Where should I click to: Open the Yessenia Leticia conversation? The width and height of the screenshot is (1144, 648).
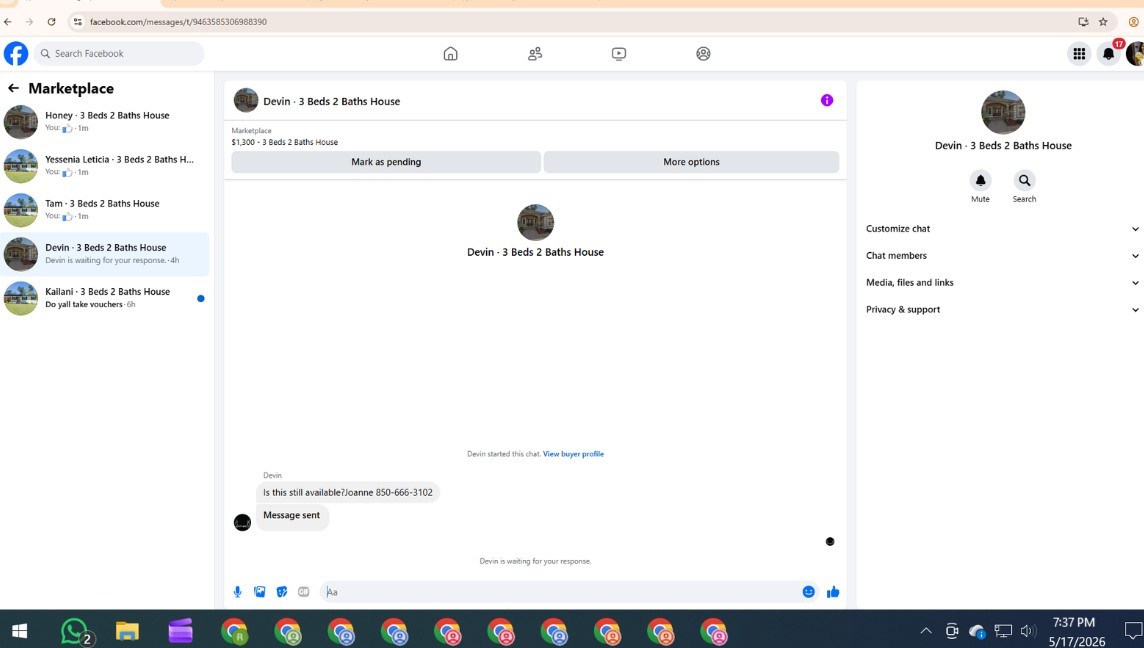pyautogui.click(x=105, y=166)
